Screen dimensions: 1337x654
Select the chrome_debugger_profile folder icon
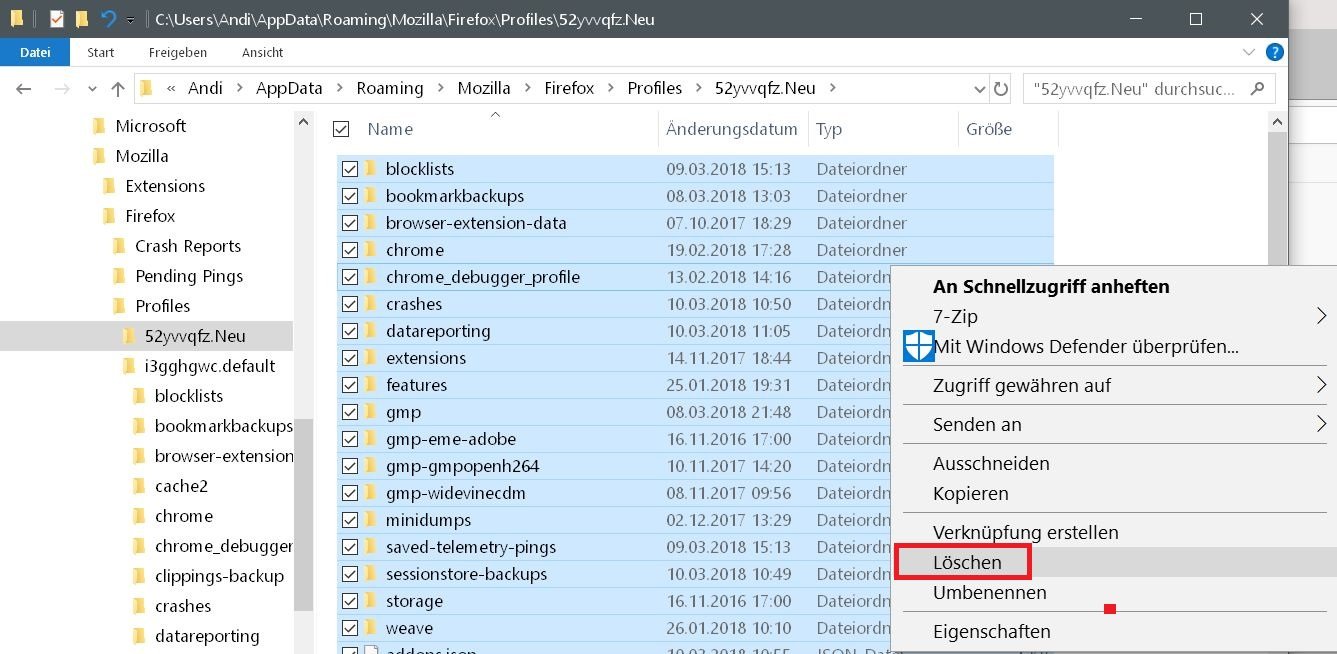click(370, 277)
